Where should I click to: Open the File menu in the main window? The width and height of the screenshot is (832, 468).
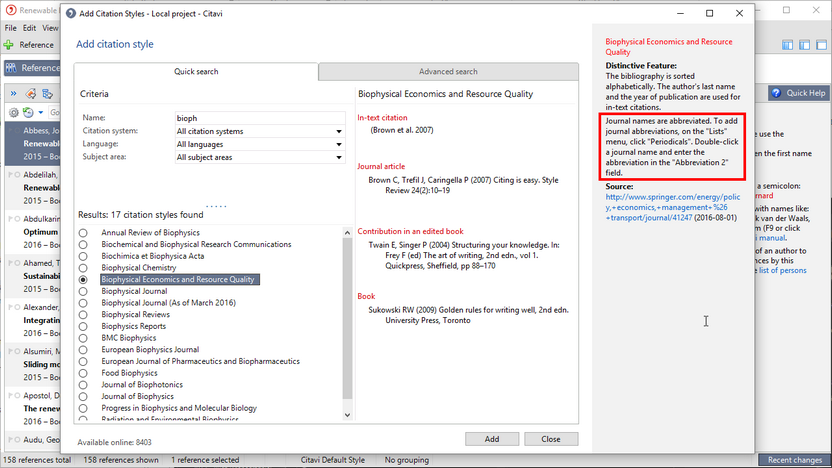click(x=11, y=28)
